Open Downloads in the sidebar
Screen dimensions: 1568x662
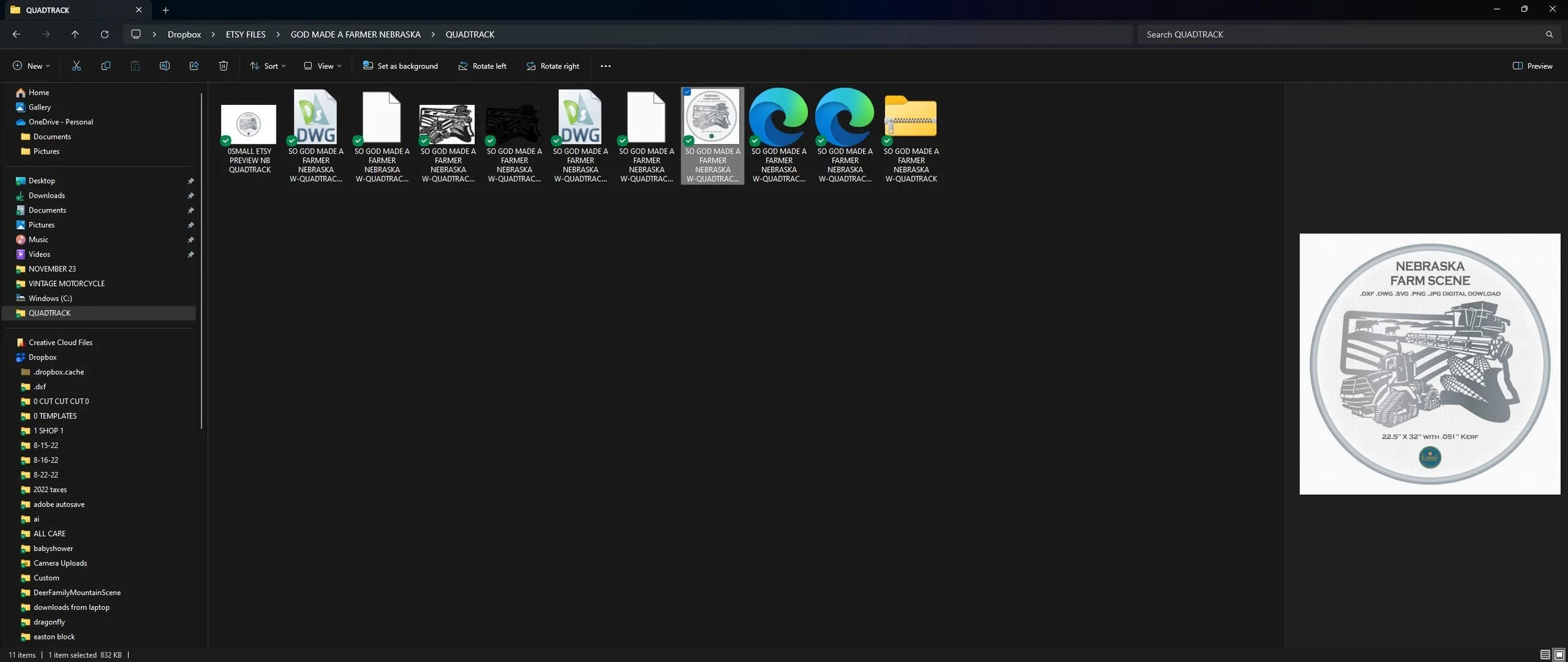coord(46,196)
